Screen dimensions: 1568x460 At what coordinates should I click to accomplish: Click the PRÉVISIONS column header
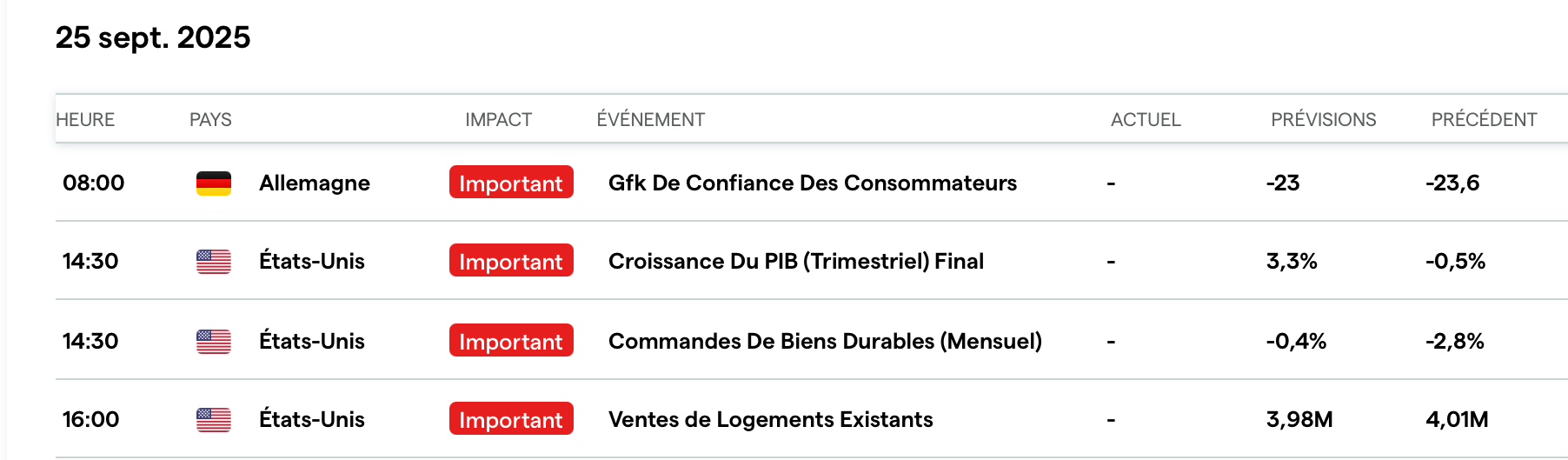pyautogui.click(x=1323, y=120)
